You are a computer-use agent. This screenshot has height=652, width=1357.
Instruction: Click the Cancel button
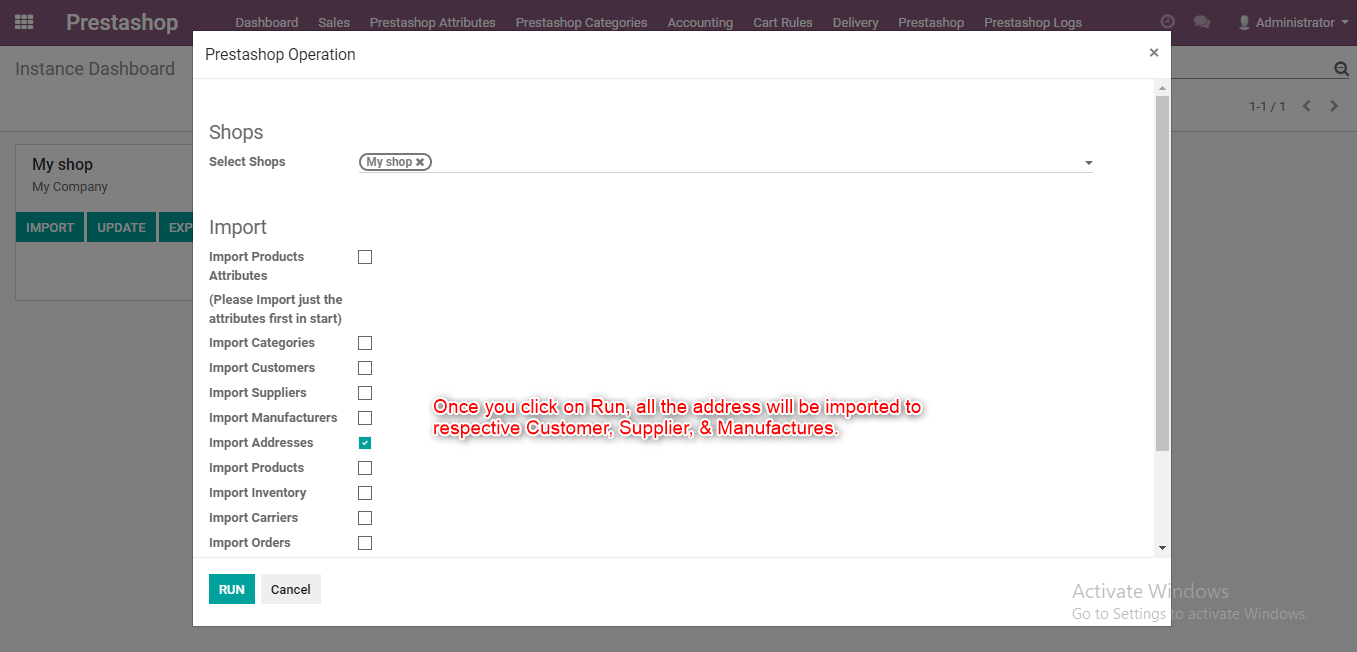(290, 589)
